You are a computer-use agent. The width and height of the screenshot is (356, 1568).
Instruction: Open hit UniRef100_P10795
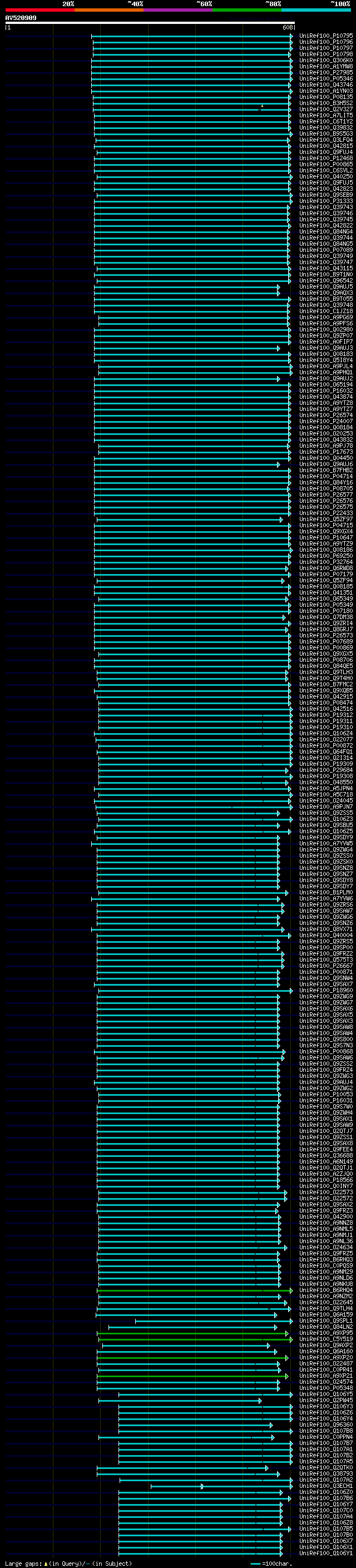pyautogui.click(x=326, y=36)
